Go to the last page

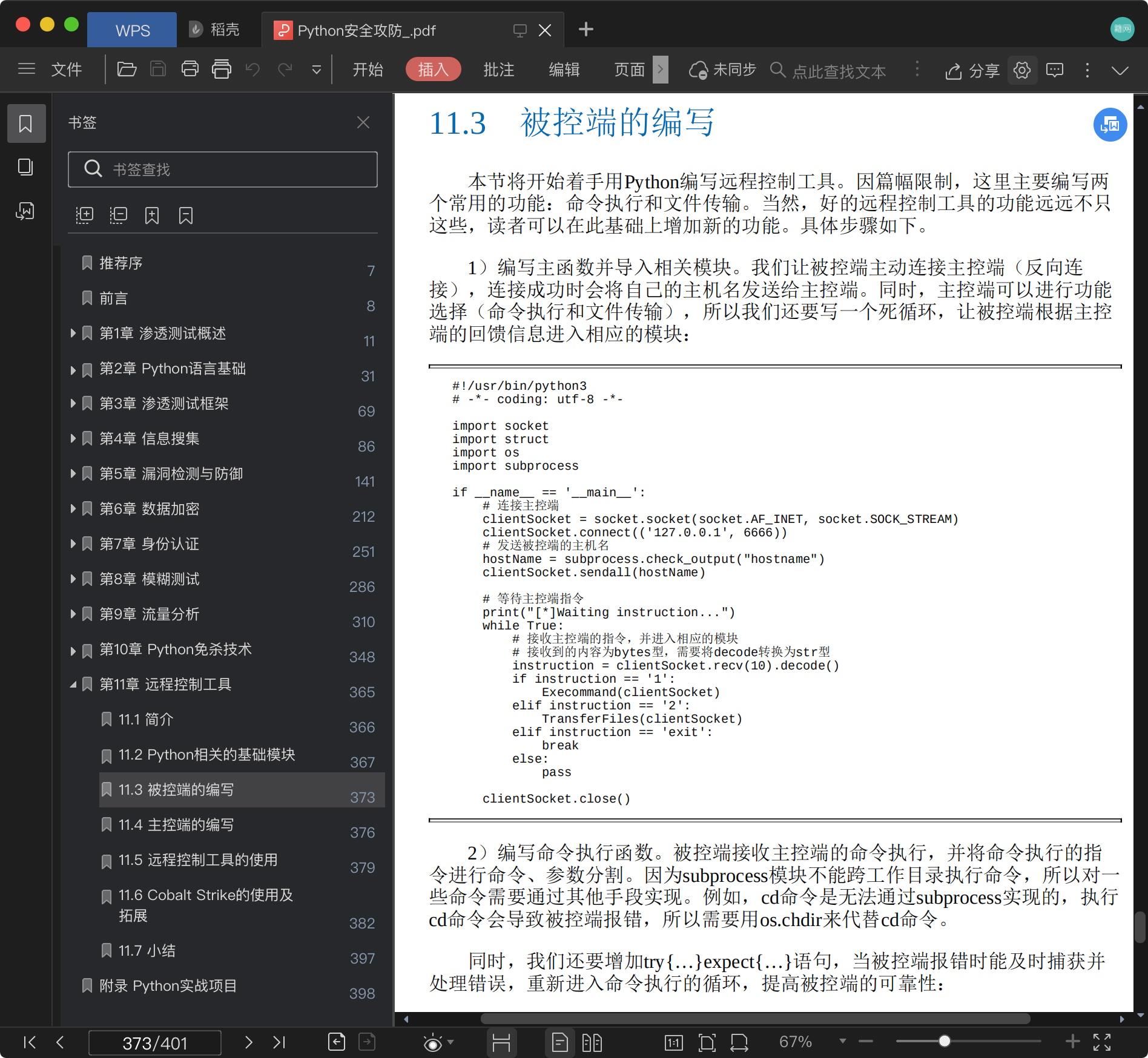279,1042
